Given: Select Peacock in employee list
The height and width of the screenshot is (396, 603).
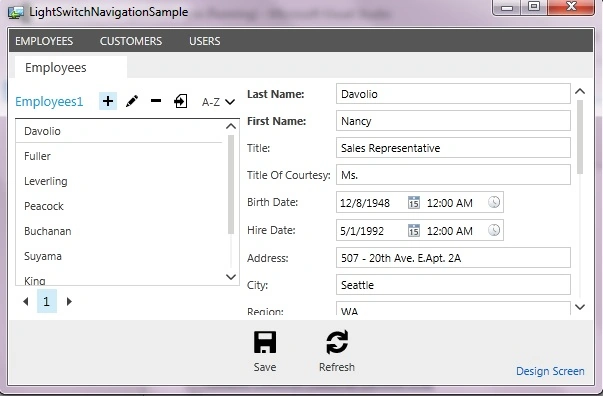Looking at the screenshot, I should pyautogui.click(x=119, y=206).
